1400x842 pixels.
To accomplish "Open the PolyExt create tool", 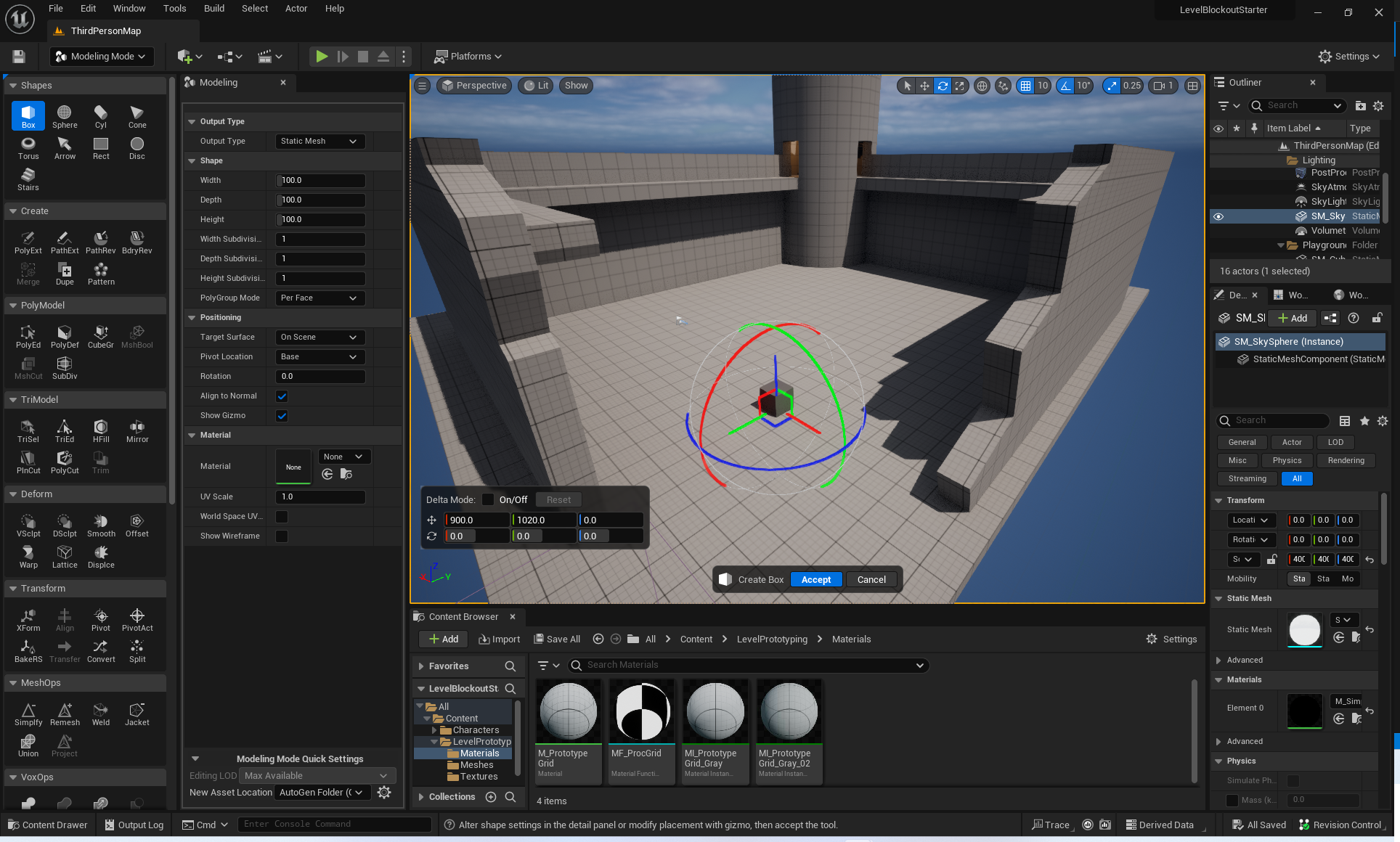I will coord(28,242).
